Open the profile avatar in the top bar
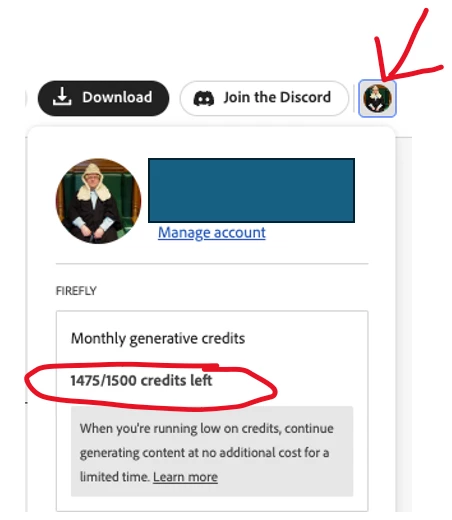The height and width of the screenshot is (520, 452). (377, 98)
